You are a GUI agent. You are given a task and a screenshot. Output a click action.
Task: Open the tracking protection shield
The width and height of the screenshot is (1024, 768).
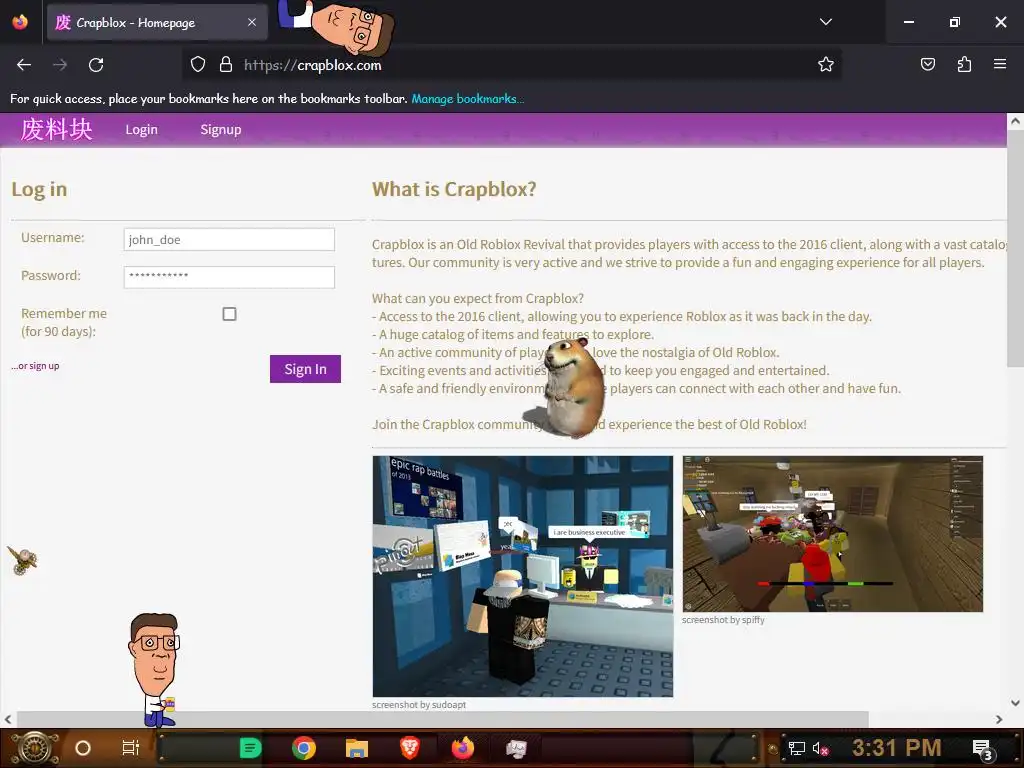(198, 64)
